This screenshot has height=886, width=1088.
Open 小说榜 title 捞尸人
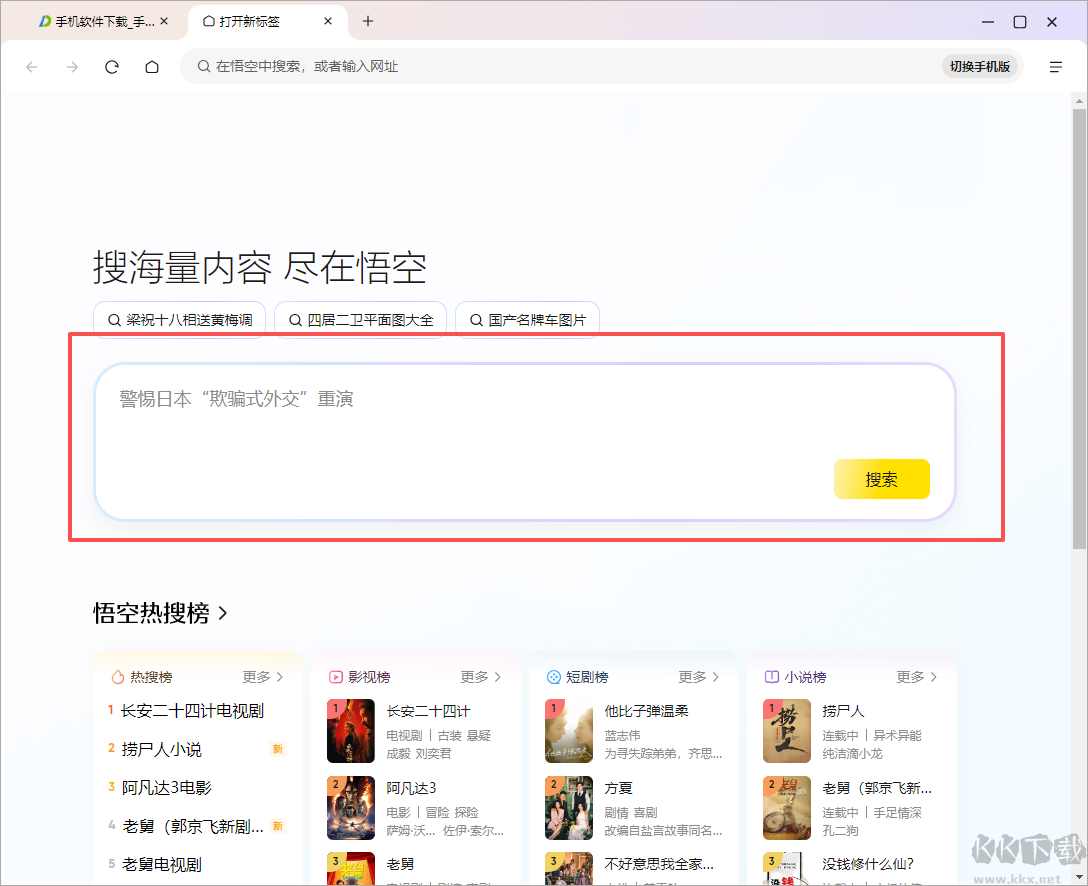coord(843,711)
